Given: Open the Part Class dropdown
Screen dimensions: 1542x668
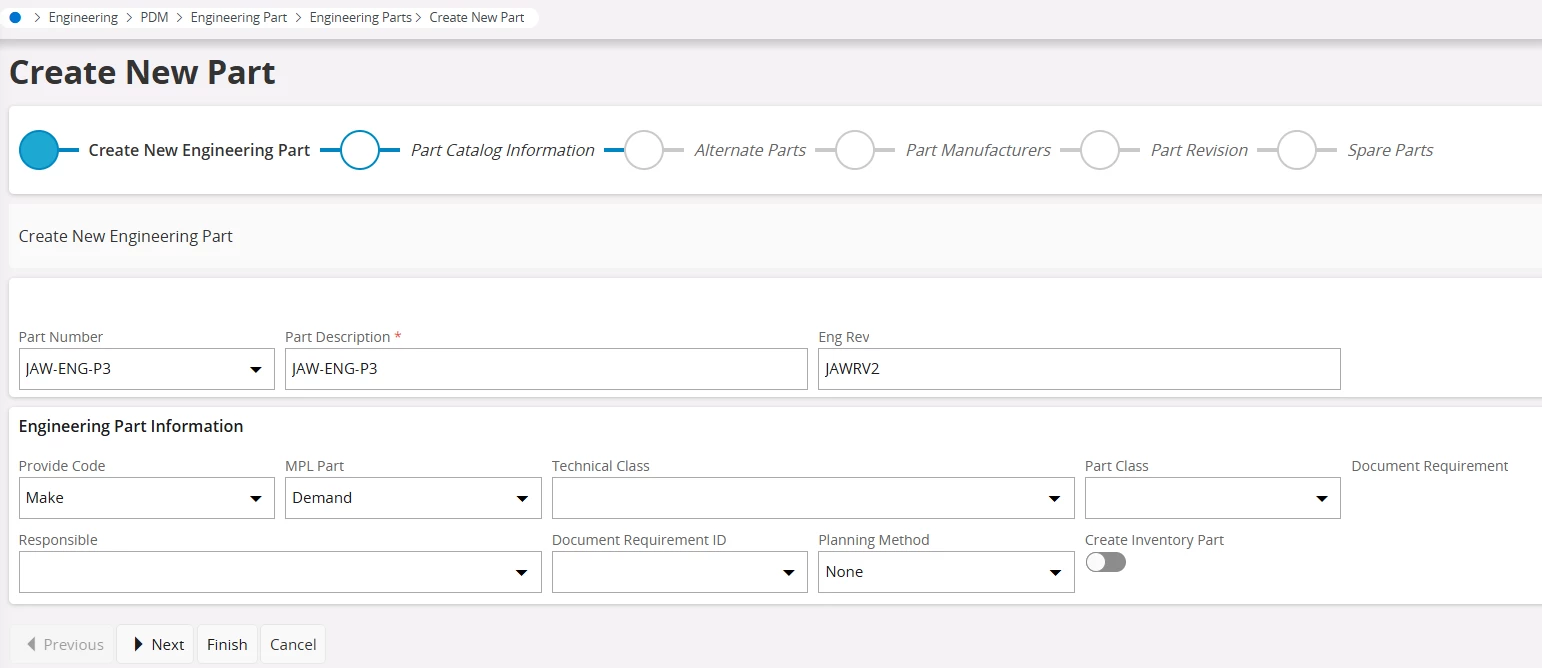Looking at the screenshot, I should point(1321,498).
